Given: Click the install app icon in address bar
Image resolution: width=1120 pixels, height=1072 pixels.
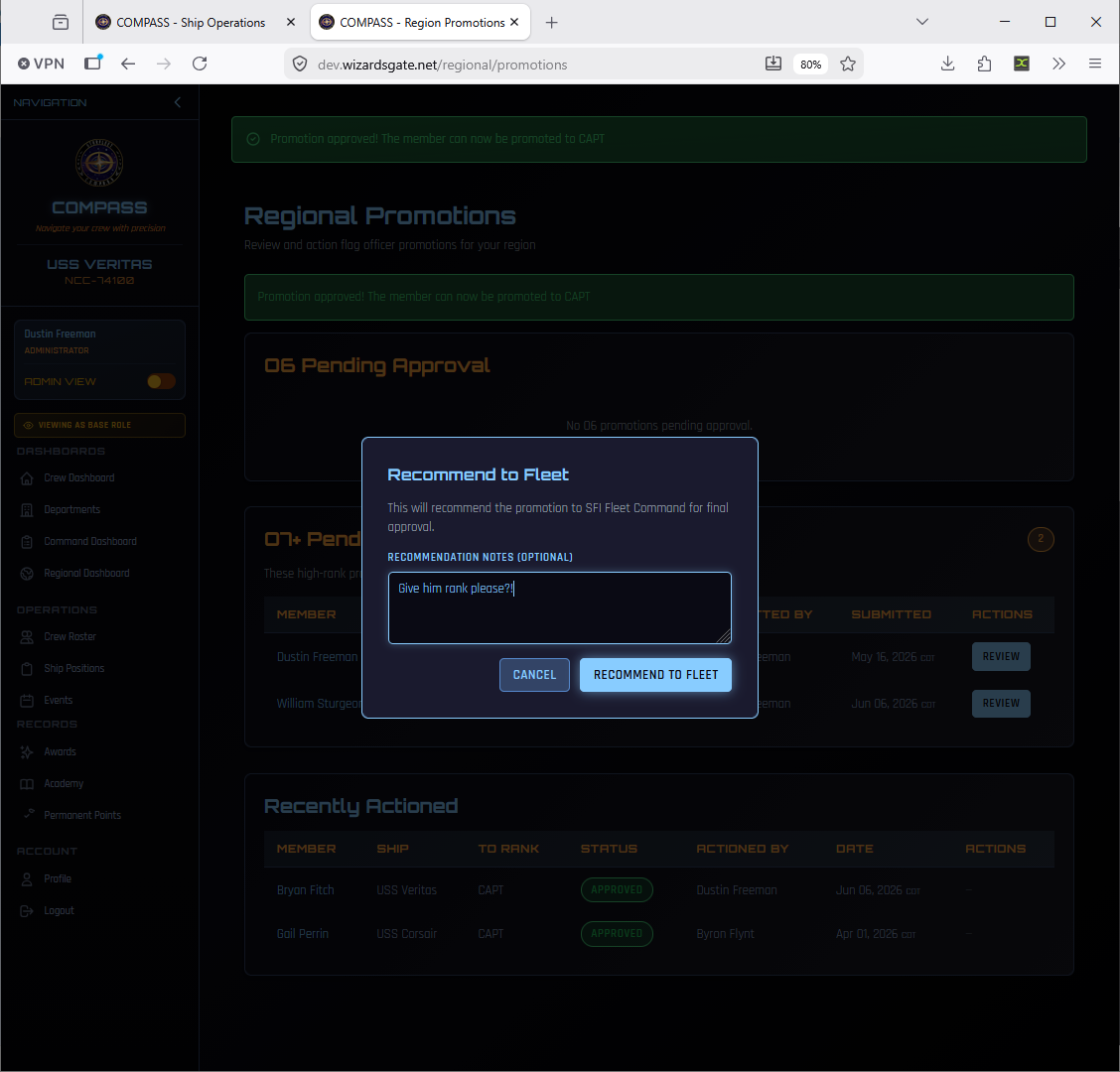Looking at the screenshot, I should point(773,65).
